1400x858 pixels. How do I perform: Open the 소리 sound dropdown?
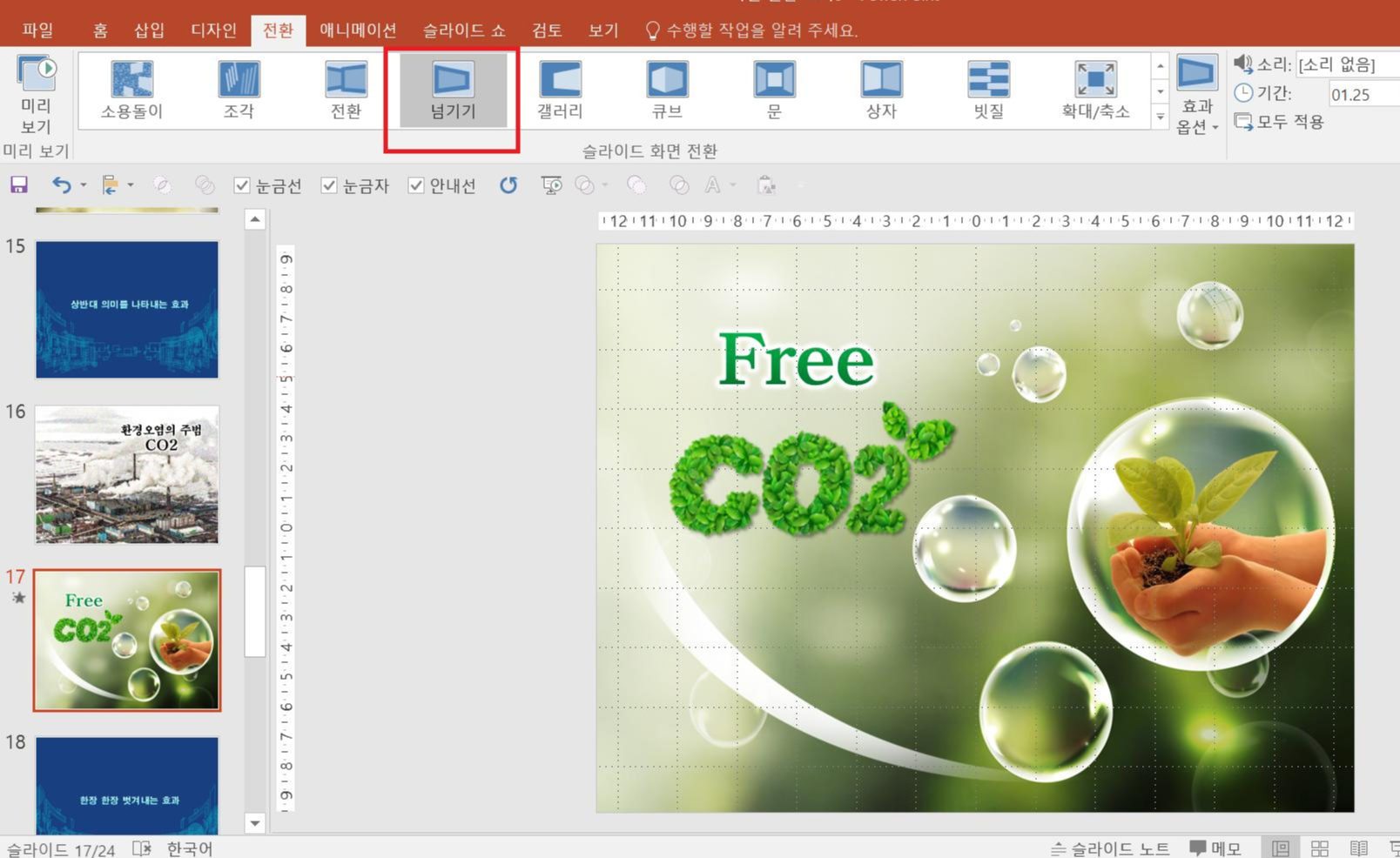tap(1347, 64)
